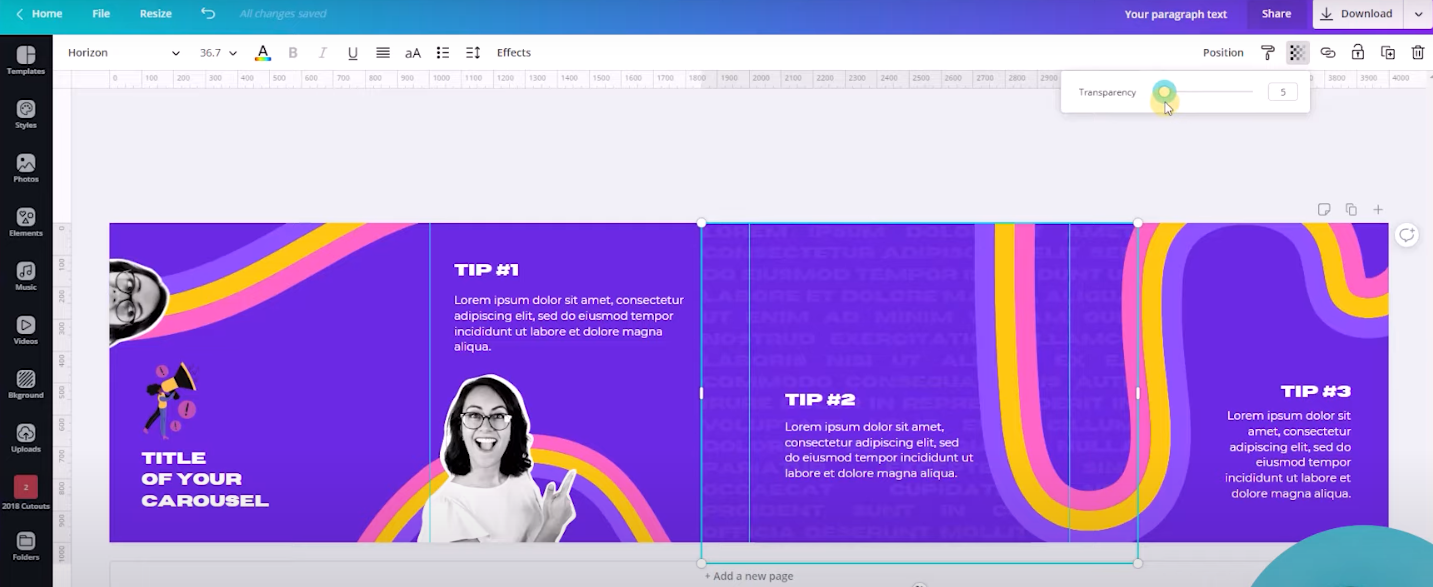The image size is (1433, 587).
Task: Delete the selected element
Action: [x=1418, y=53]
